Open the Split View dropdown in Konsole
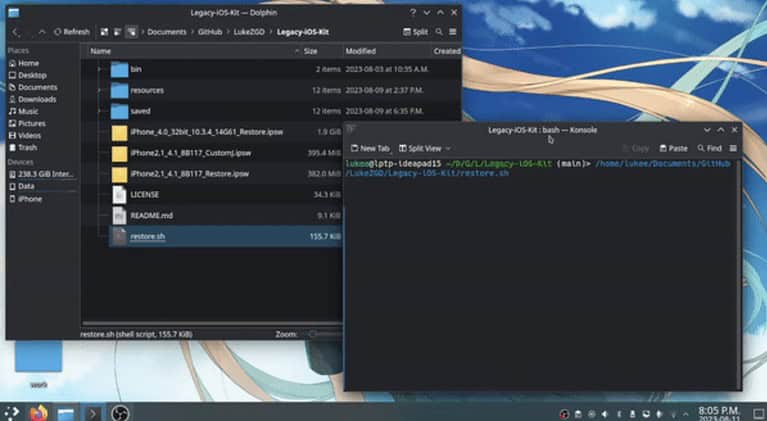 point(423,148)
